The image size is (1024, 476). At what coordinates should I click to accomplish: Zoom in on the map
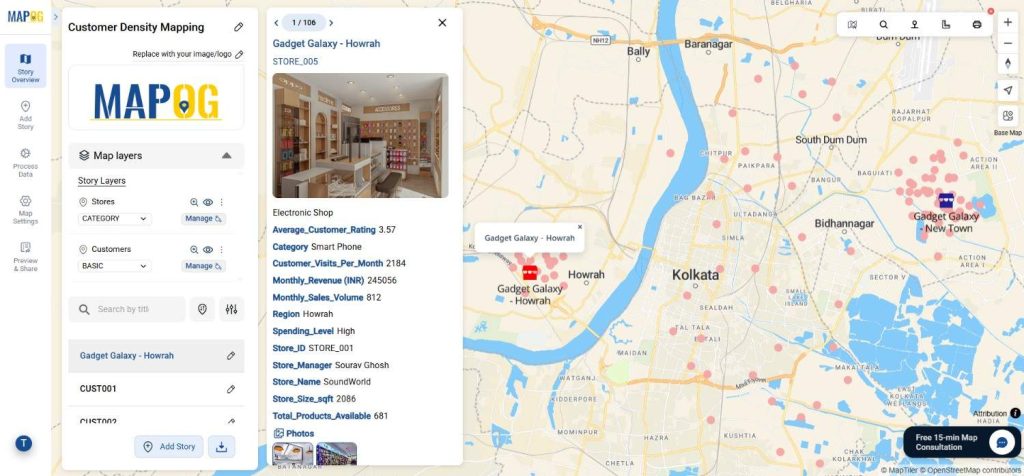(x=1007, y=22)
